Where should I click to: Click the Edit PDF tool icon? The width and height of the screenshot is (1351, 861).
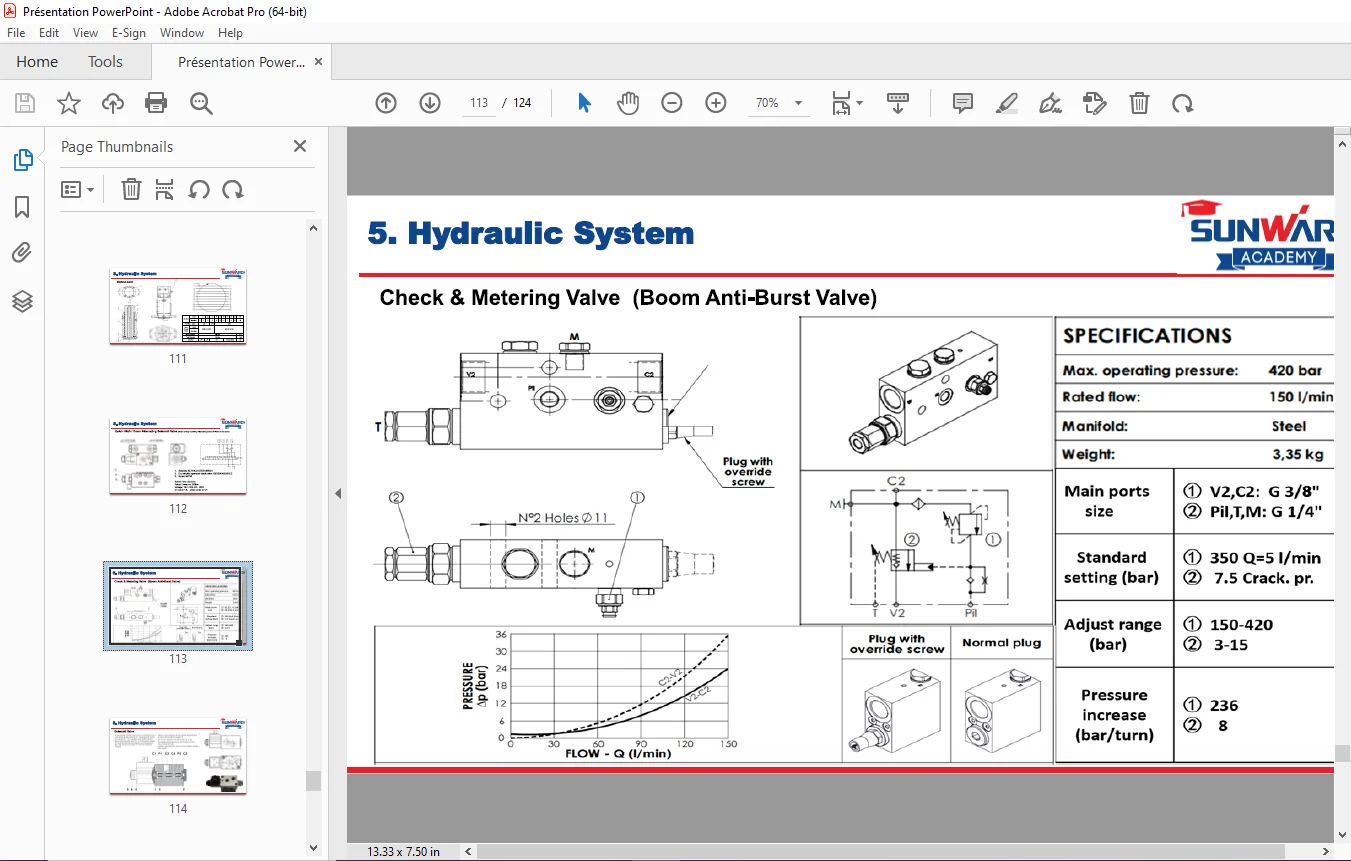coord(1095,103)
